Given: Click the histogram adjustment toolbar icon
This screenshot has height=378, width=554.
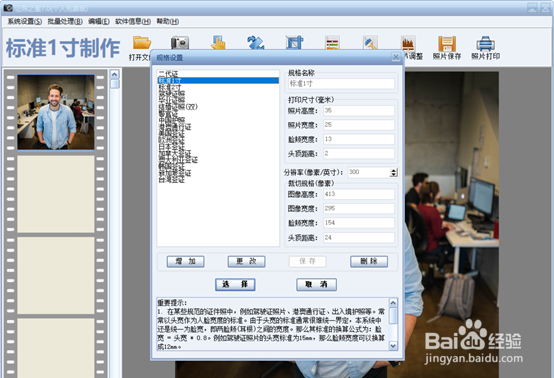Looking at the screenshot, I should pyautogui.click(x=408, y=42).
